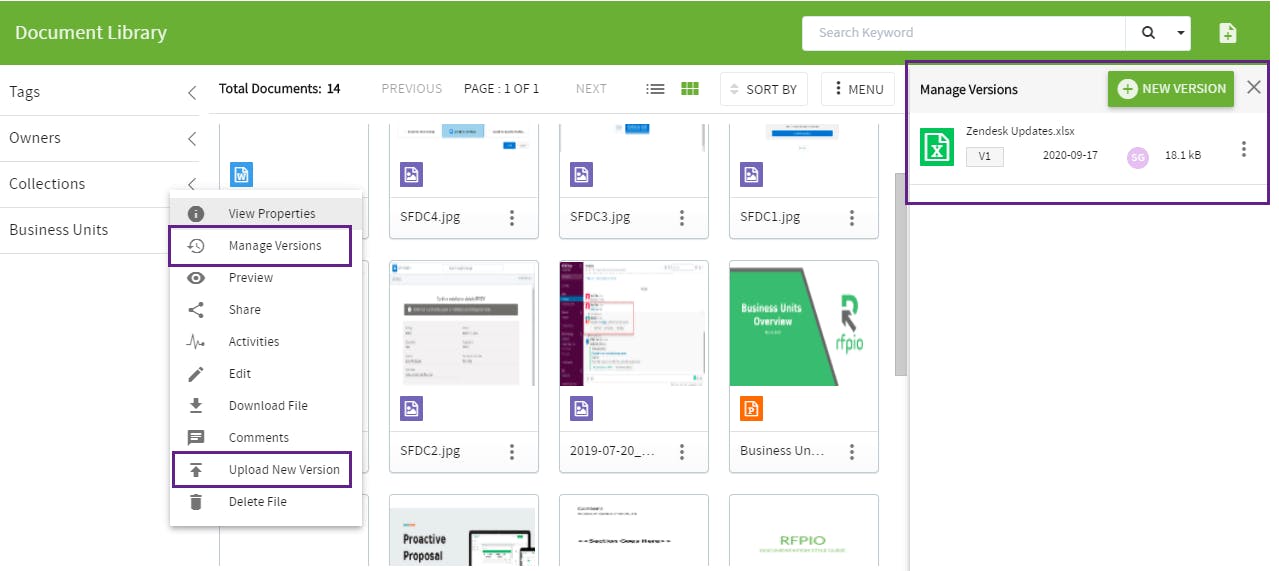This screenshot has width=1279, height=571.
Task: Select Upload New Version entry
Action: [266, 470]
